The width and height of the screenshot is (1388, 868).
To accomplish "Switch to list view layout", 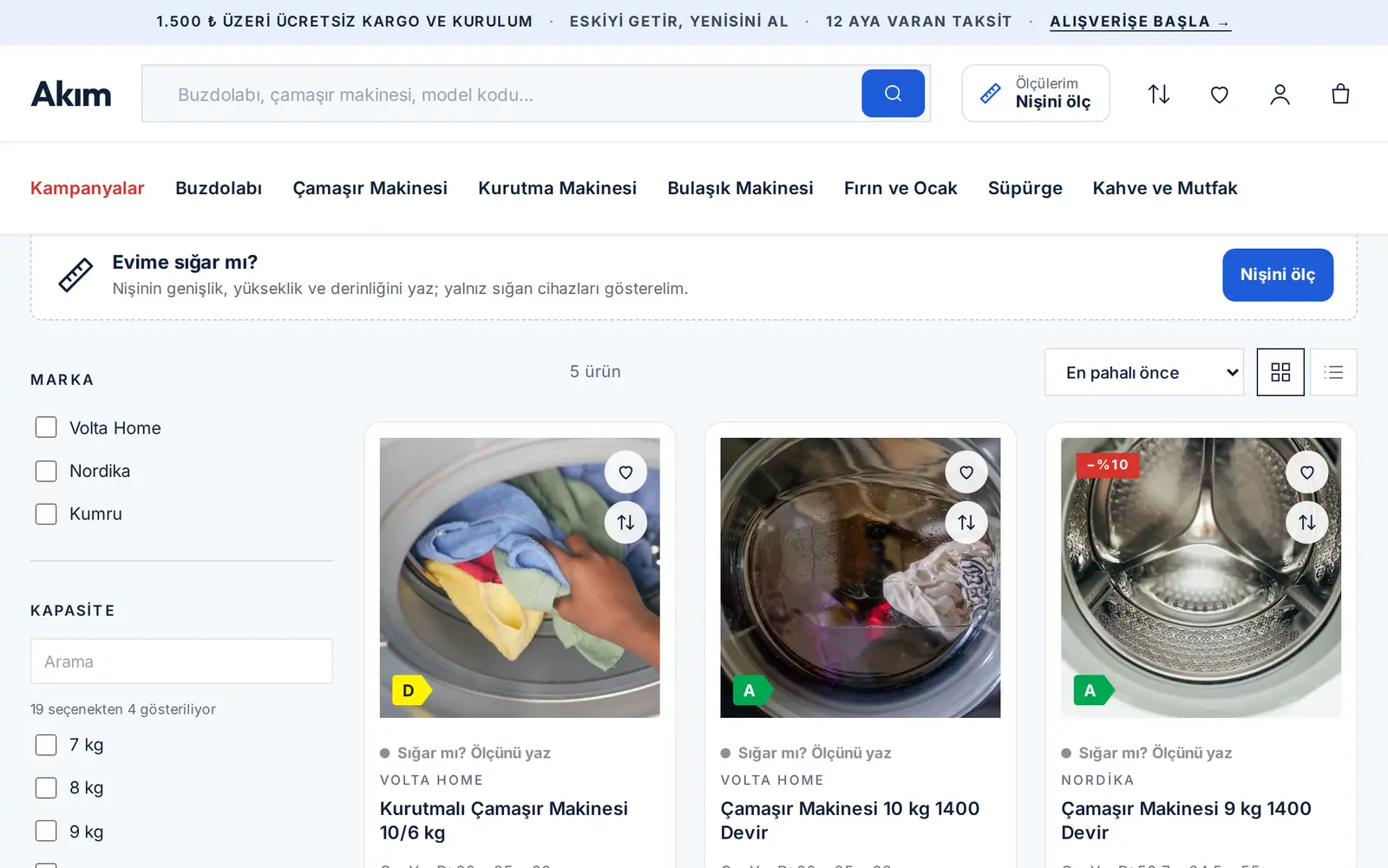I will [1333, 372].
